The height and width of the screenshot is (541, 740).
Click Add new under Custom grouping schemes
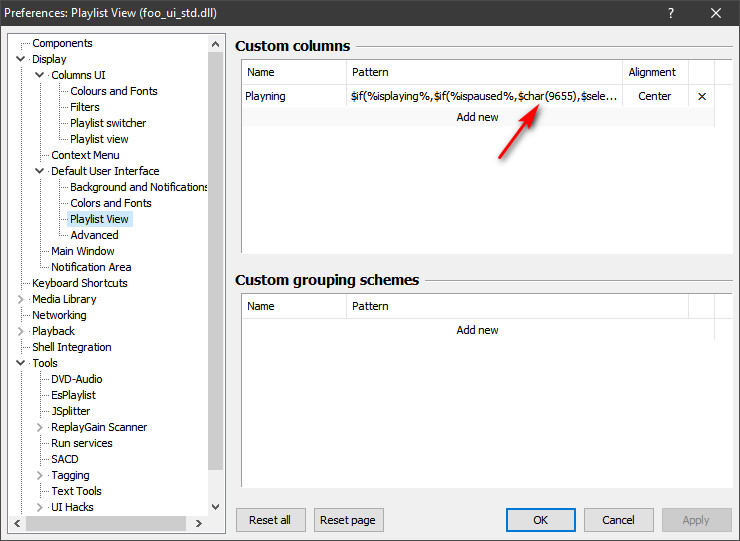(x=477, y=330)
